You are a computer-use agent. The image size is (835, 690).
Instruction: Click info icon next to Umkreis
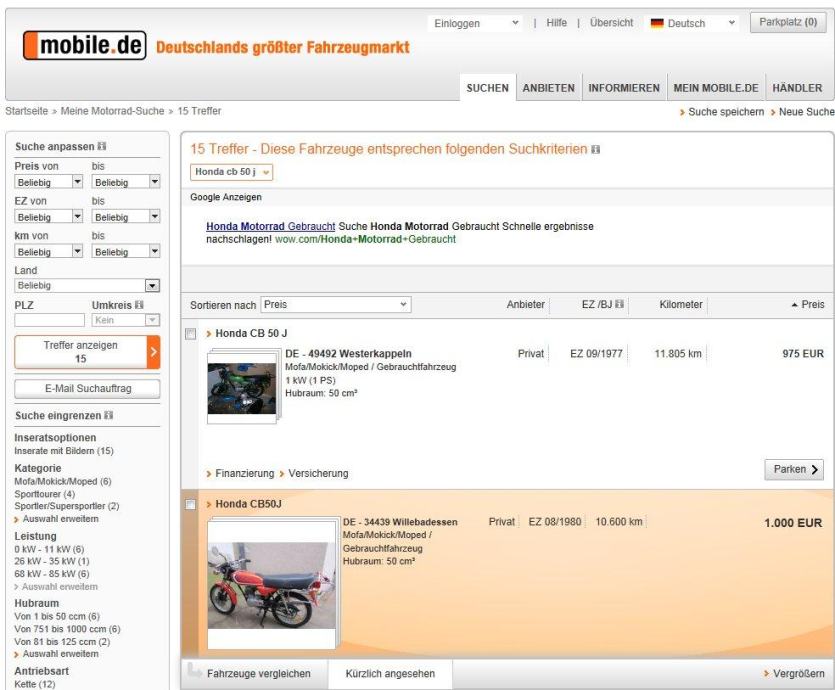click(x=139, y=305)
